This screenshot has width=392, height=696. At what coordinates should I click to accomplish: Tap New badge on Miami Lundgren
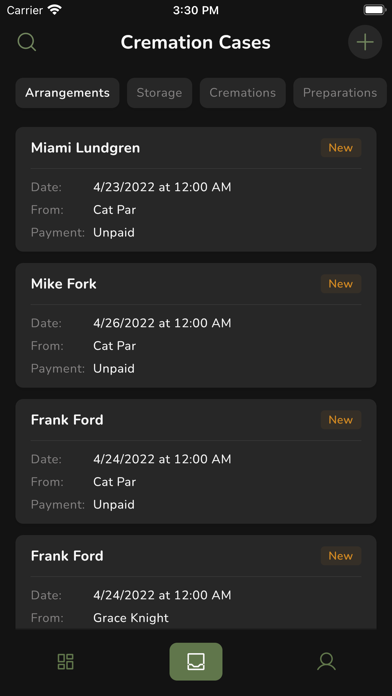341,148
